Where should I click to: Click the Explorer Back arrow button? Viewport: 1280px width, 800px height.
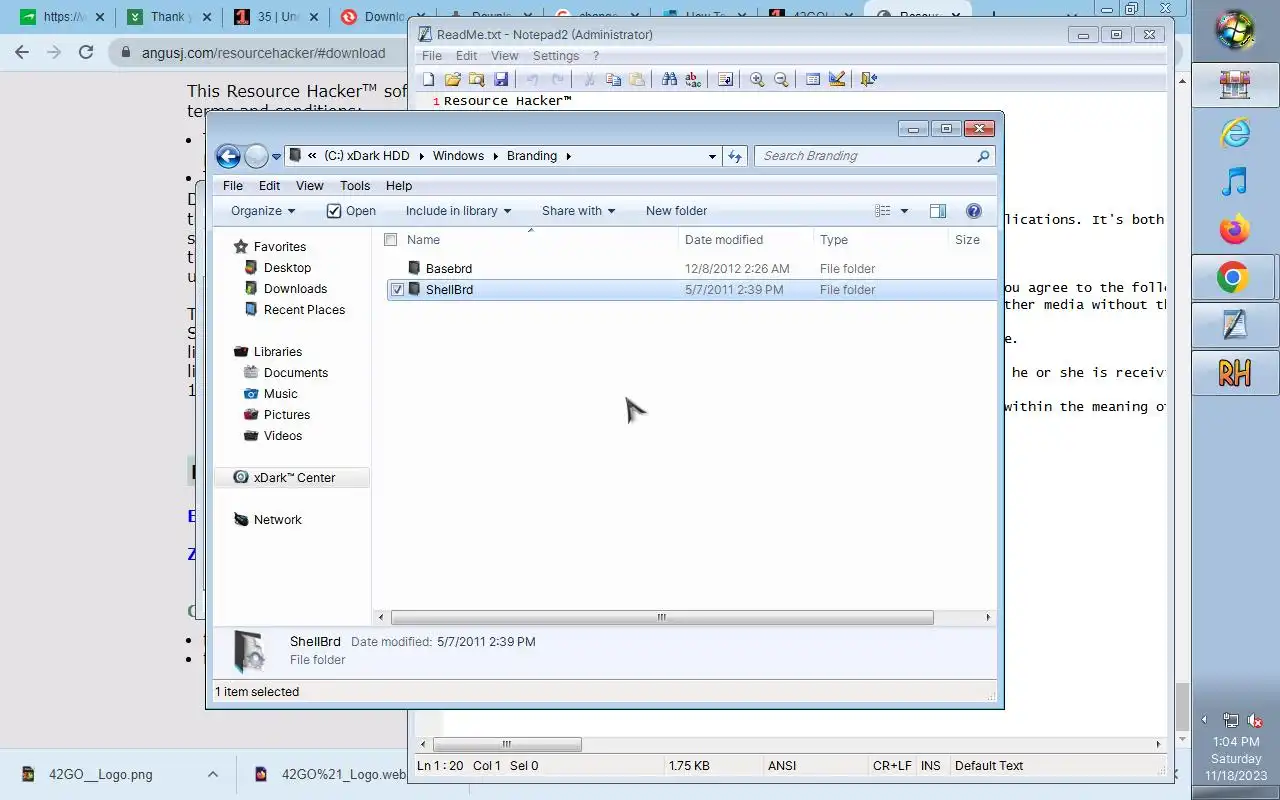228,156
